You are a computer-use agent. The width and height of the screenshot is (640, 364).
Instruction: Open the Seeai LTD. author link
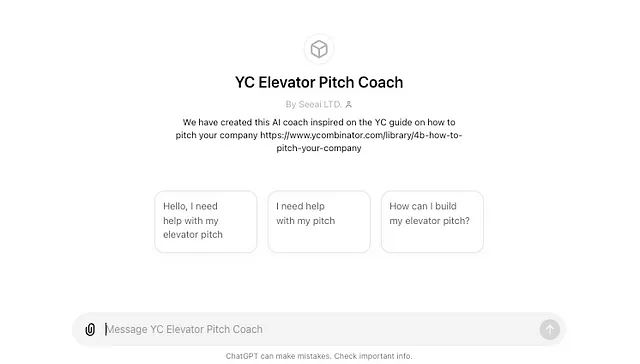pyautogui.click(x=313, y=104)
